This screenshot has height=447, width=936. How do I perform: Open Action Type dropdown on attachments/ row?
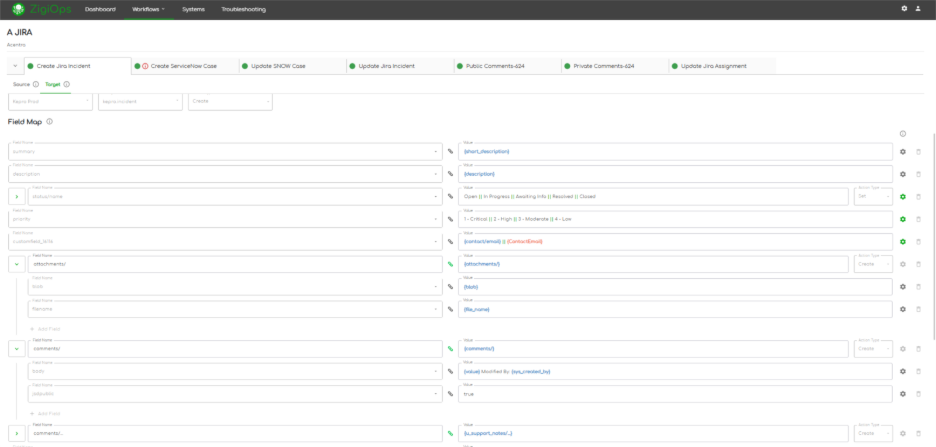coord(873,264)
